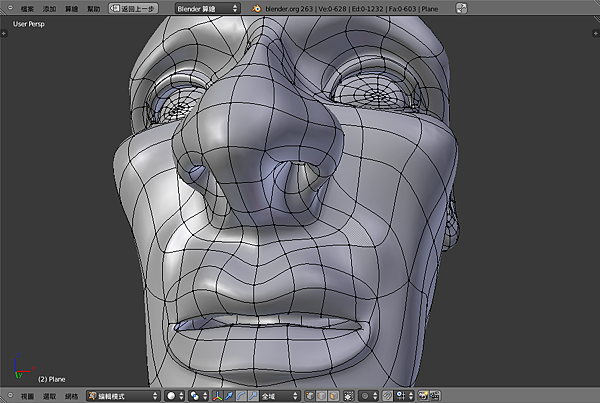Toggle the 3D manipulator axis widget
This screenshot has height=403, width=600.
pyautogui.click(x=217, y=396)
